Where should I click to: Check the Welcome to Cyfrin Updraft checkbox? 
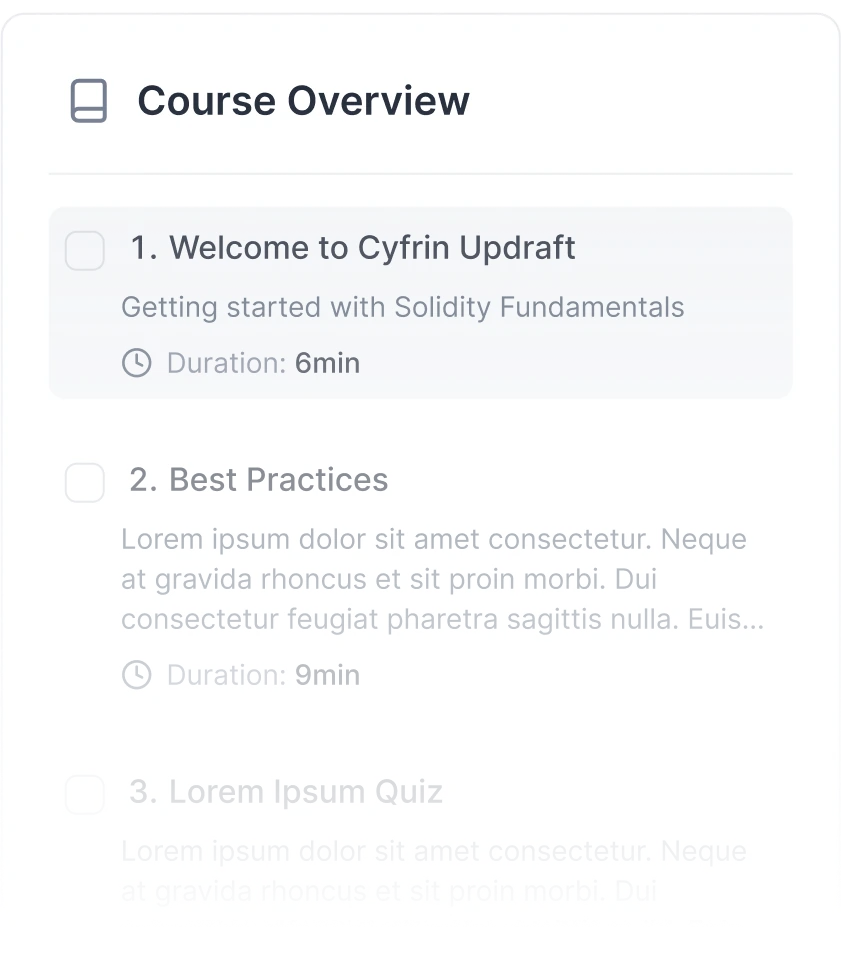pos(85,251)
